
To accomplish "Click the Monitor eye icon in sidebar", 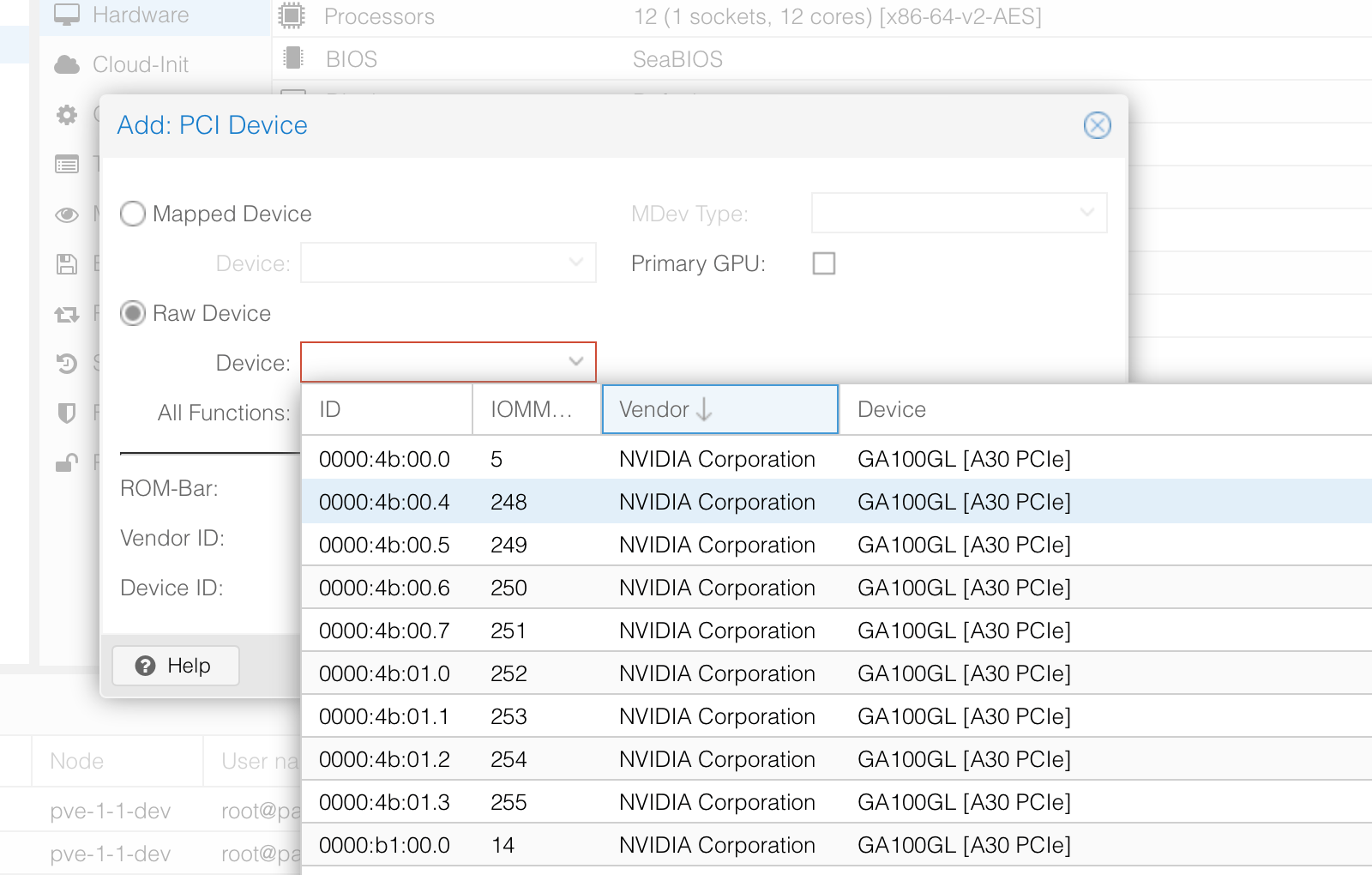I will pos(67,214).
